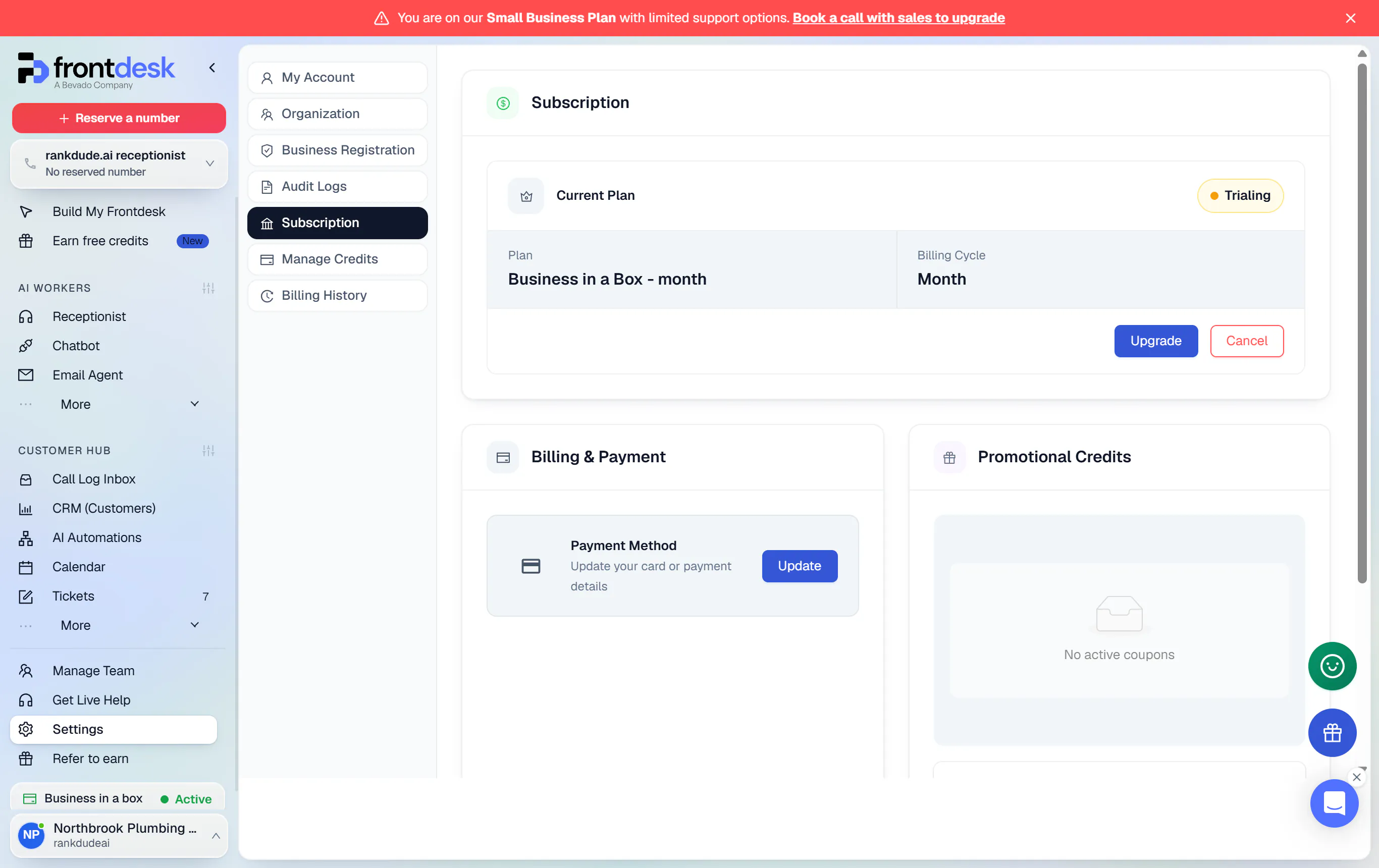Click the Customer Hub customize sliders icon

208,451
